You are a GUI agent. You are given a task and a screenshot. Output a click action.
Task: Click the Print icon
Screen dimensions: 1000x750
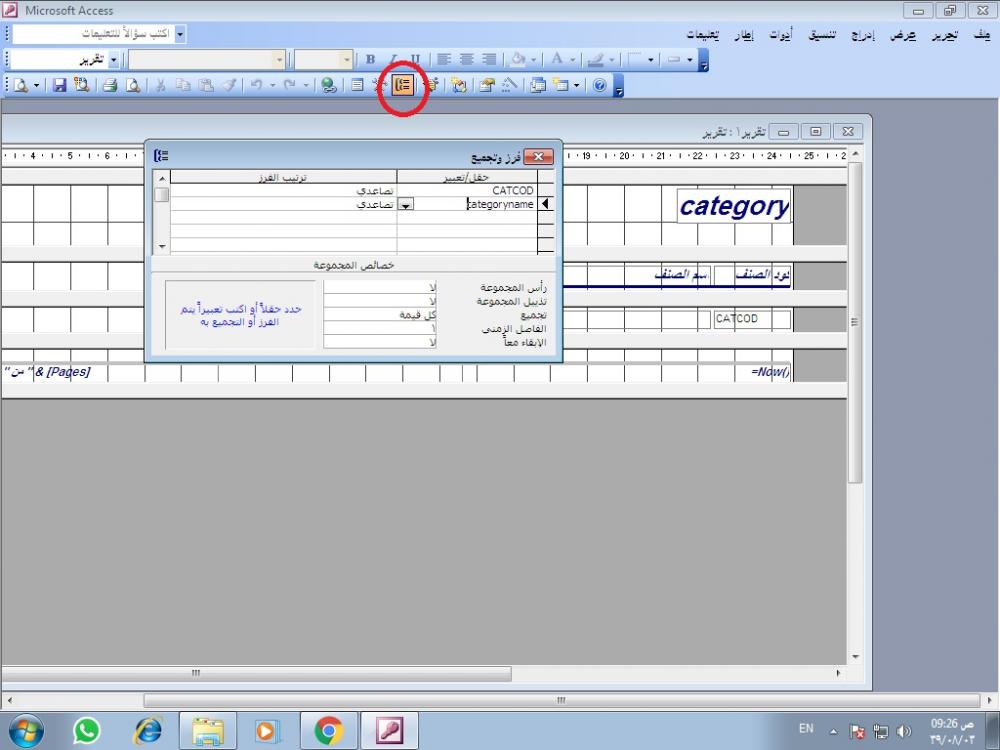click(110, 85)
